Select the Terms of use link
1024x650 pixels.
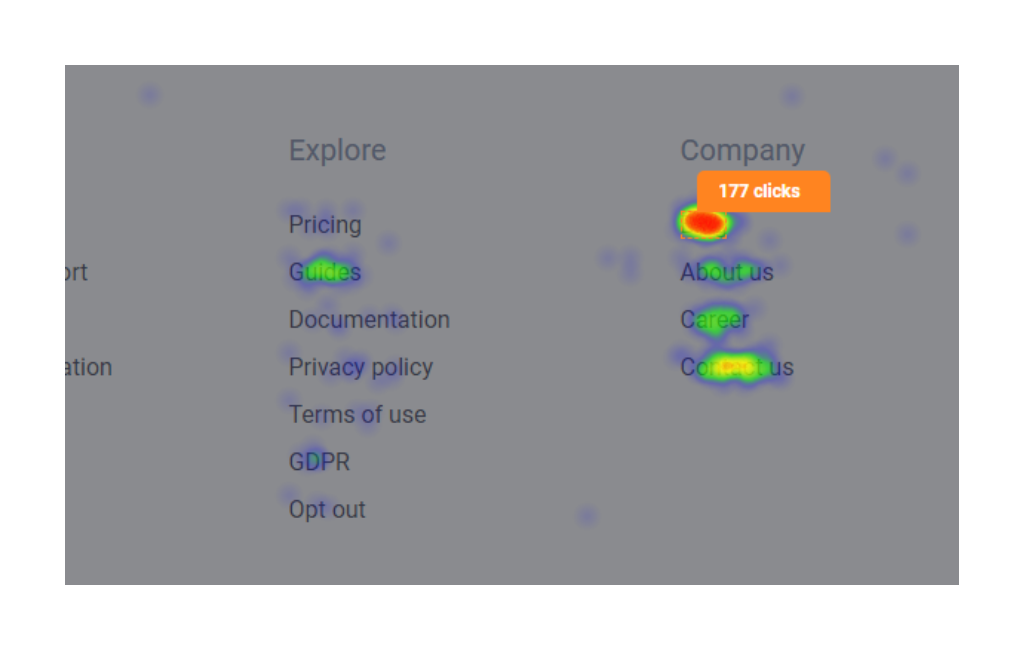coord(357,415)
